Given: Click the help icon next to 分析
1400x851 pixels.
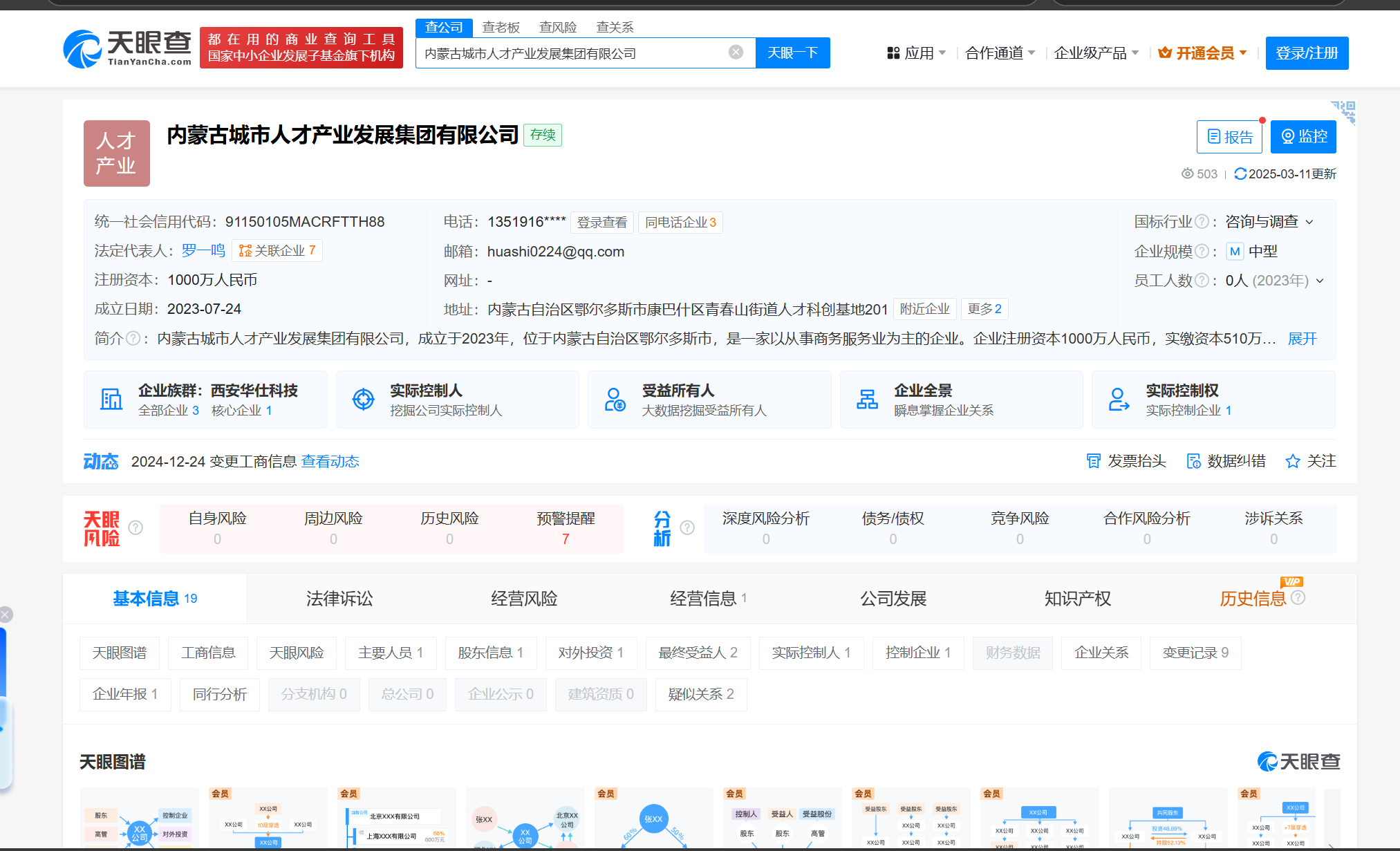Looking at the screenshot, I should coord(687,528).
